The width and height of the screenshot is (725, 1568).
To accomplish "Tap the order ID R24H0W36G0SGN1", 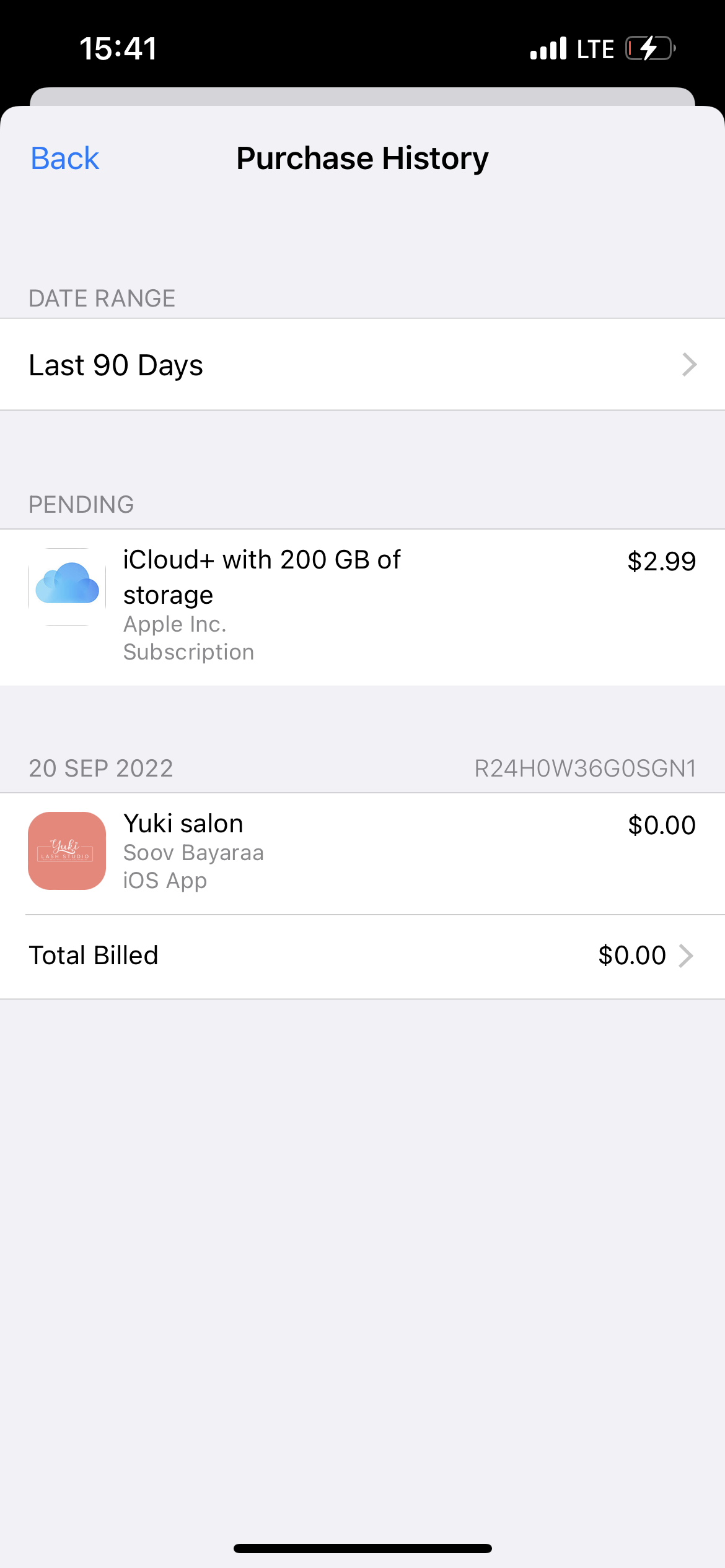I will tap(585, 769).
